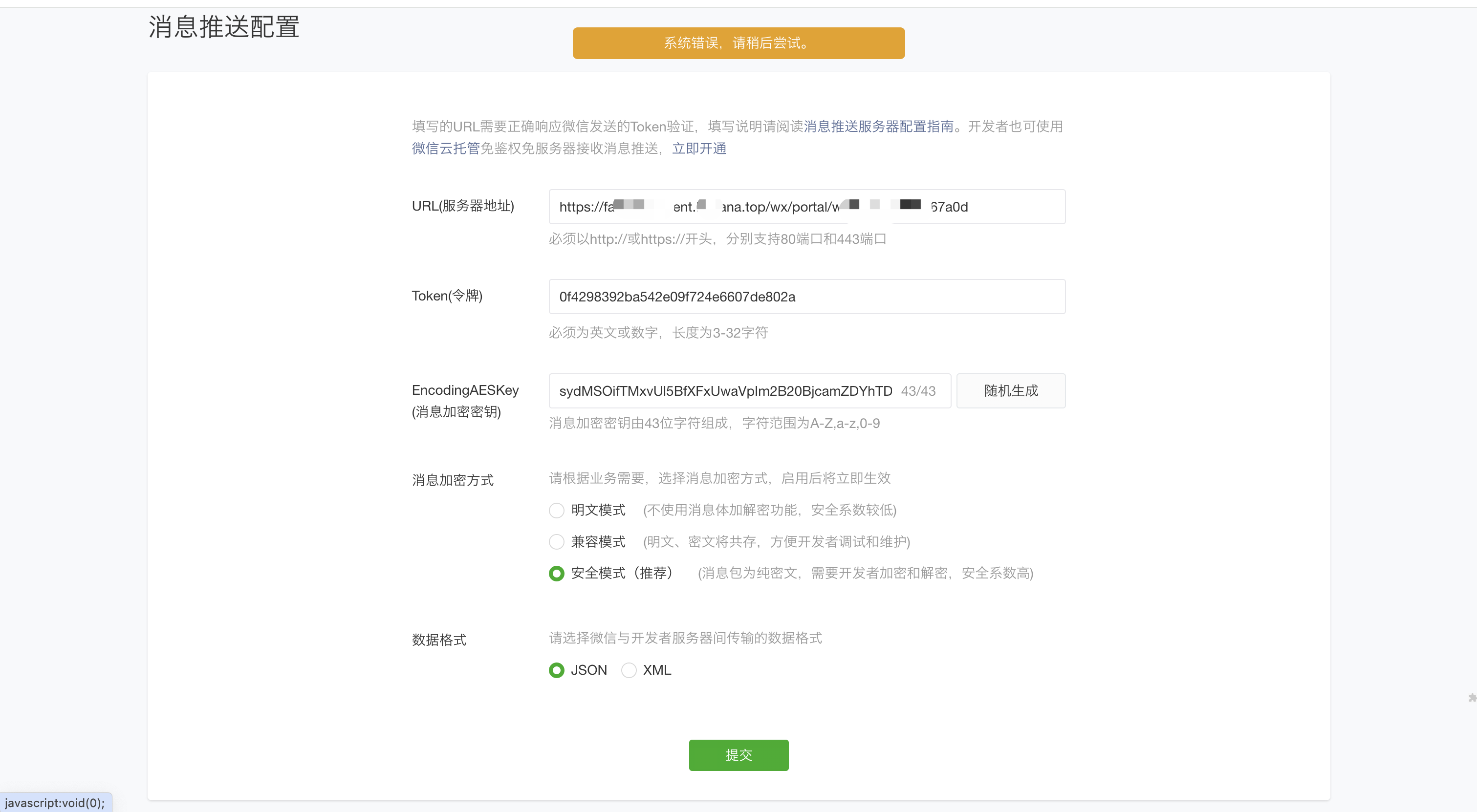Click the EncodingAESKey (消息加密密钥) label

tap(465, 401)
